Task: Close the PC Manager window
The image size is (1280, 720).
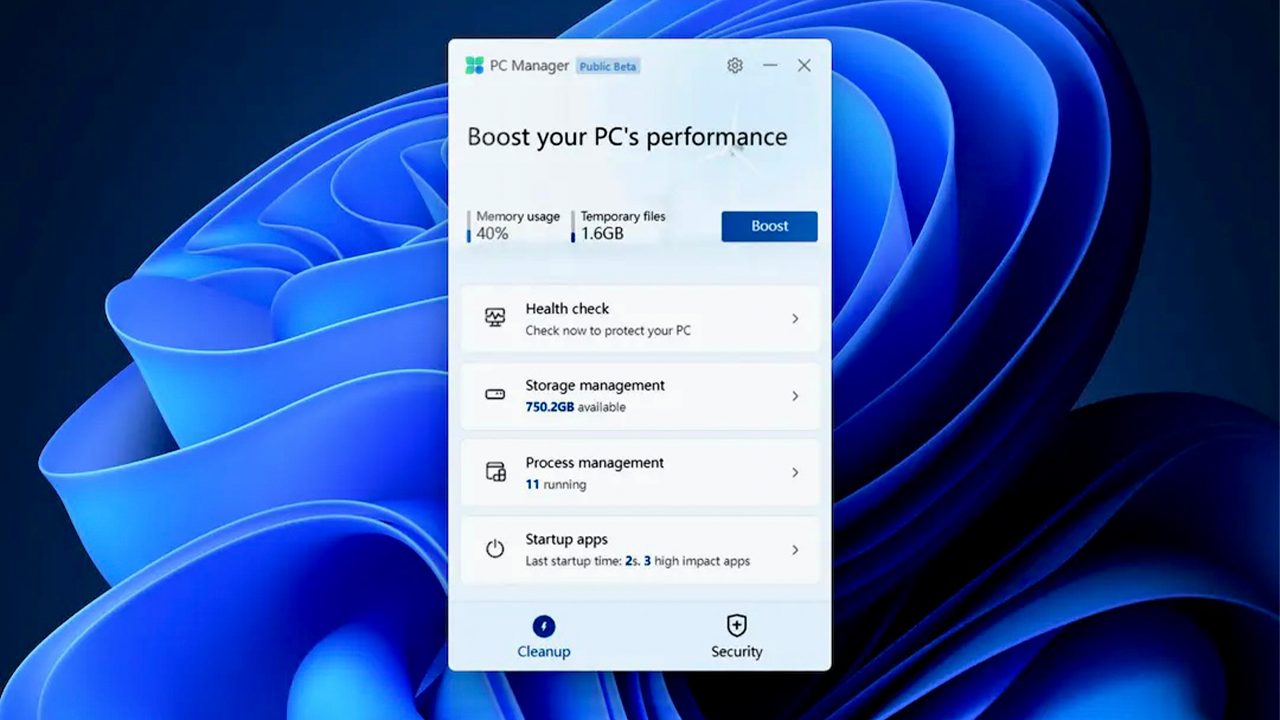Action: click(x=804, y=66)
